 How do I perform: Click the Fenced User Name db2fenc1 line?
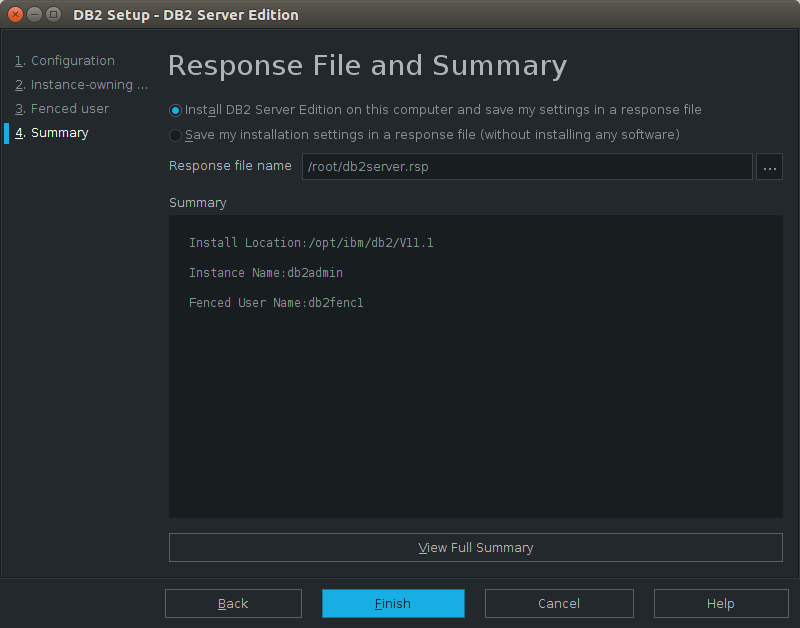(x=276, y=303)
